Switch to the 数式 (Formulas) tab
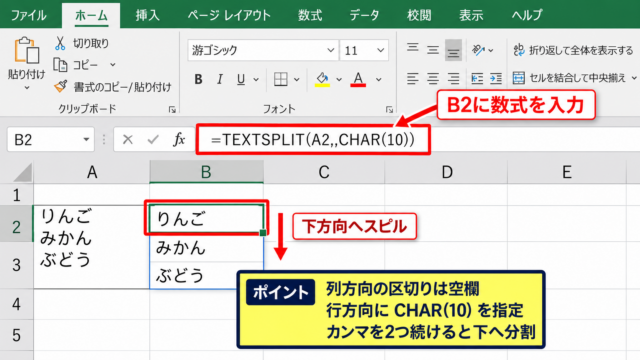 pyautogui.click(x=310, y=15)
